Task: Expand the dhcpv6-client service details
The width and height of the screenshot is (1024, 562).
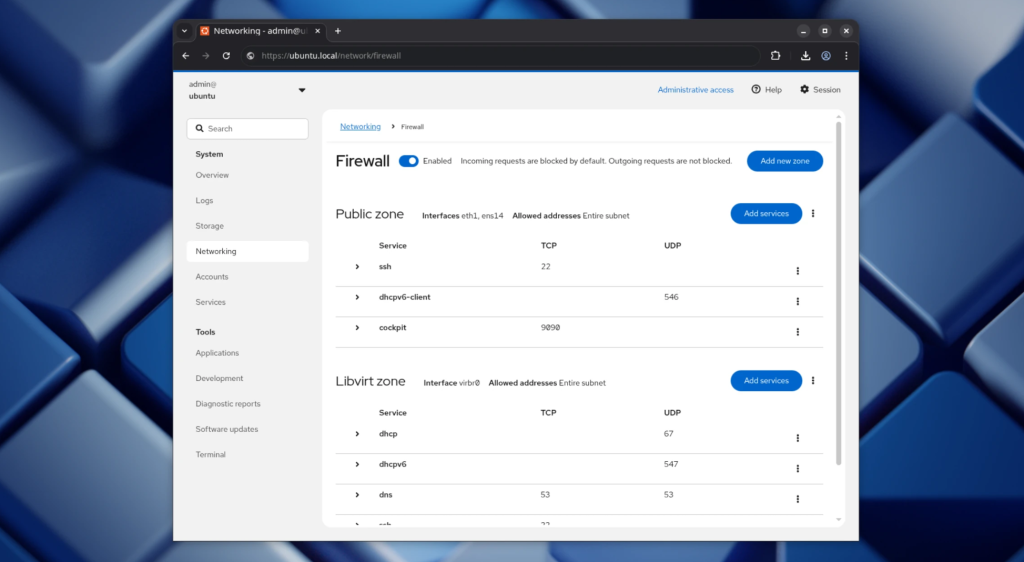Action: coord(357,298)
